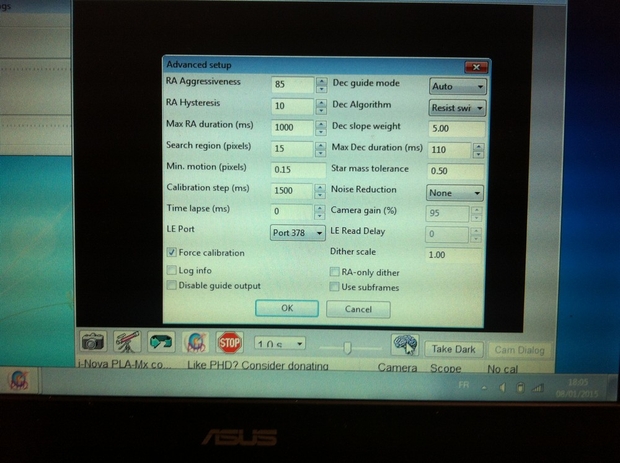This screenshot has height=463, width=620.
Task: Click Time lapse spinner arrows
Action: 319,212
